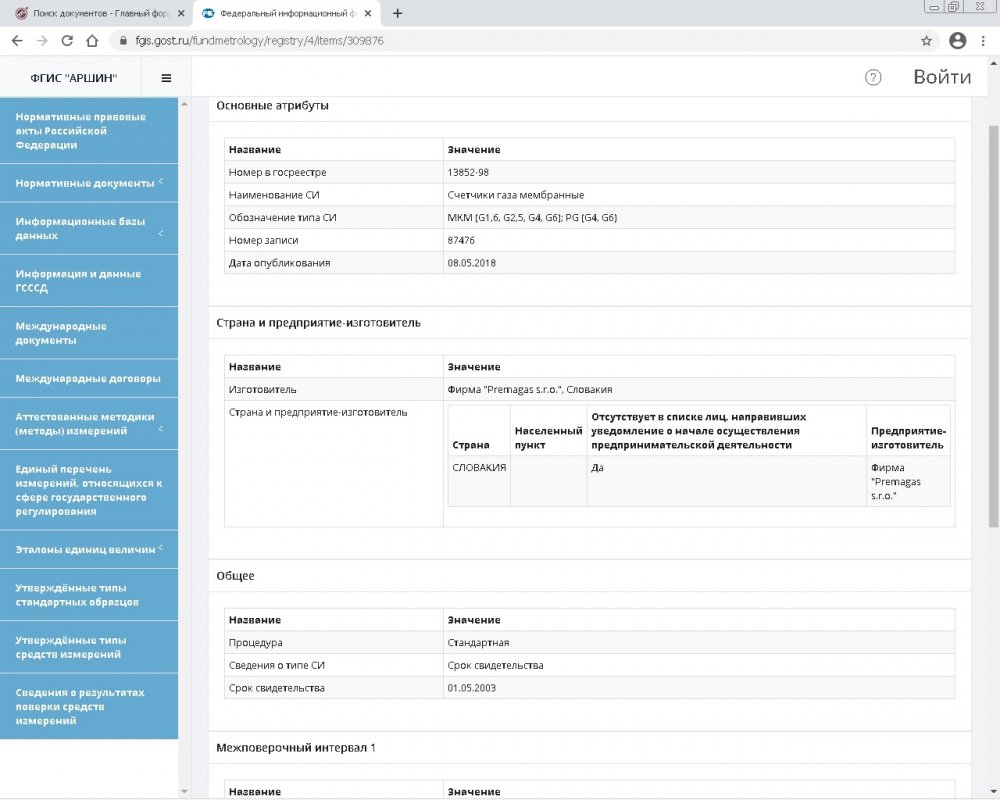Open a new browser tab
Screen dimensions: 1000x800
[x=398, y=13]
